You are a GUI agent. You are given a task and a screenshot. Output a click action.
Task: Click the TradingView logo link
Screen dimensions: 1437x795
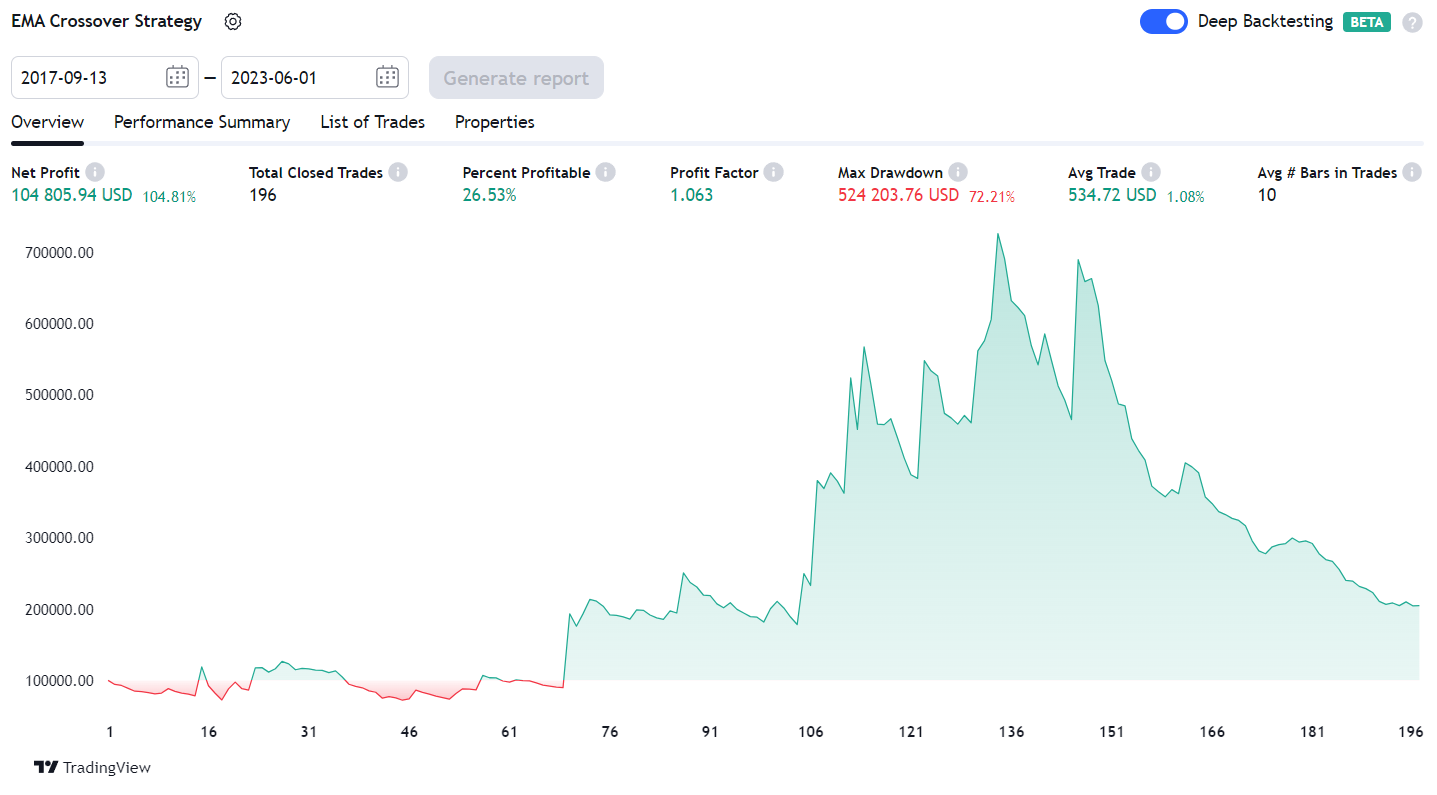pos(92,767)
